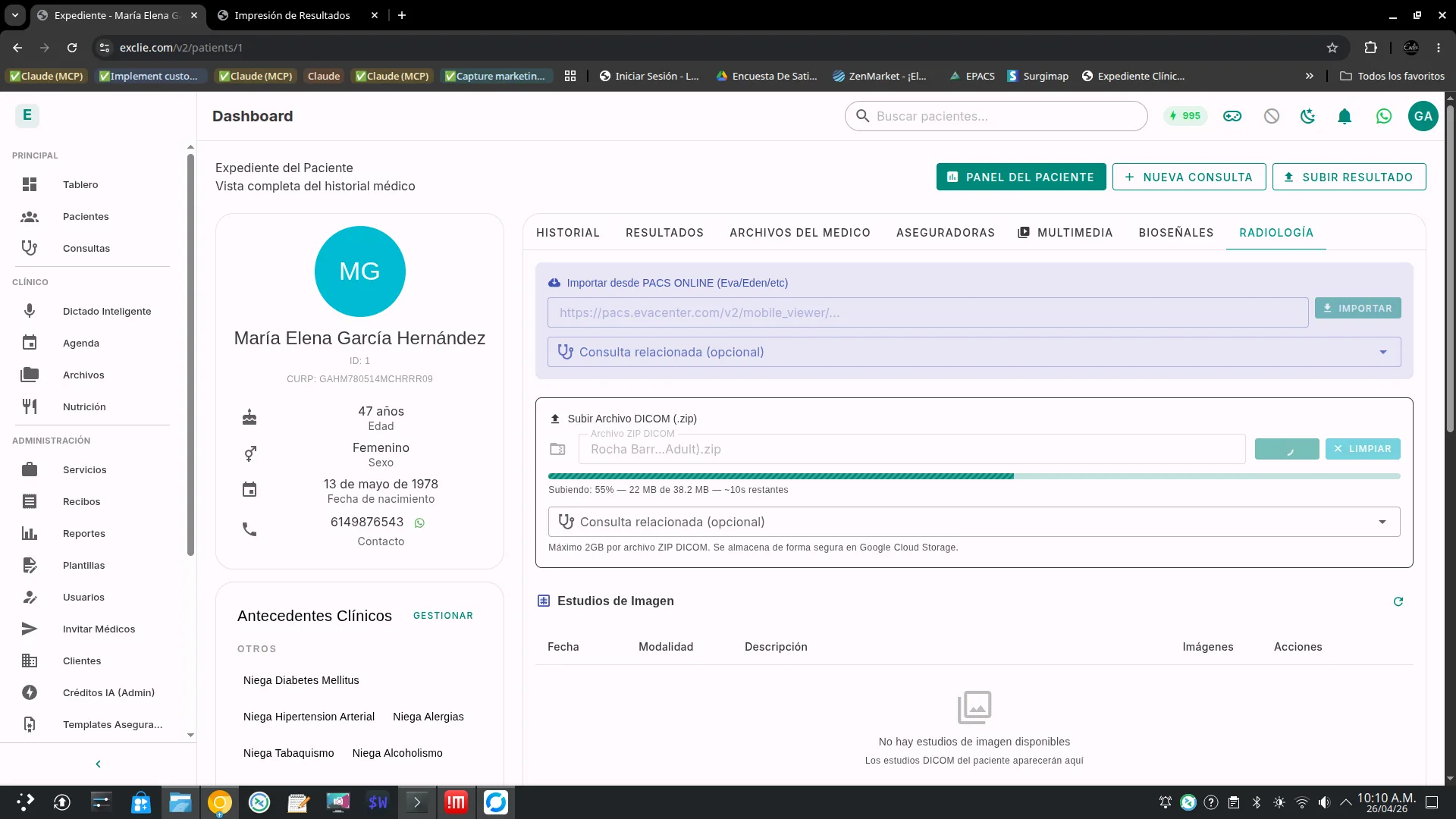Click the PACS viewer URL input field
Image resolution: width=1456 pixels, height=819 pixels.
tap(927, 312)
